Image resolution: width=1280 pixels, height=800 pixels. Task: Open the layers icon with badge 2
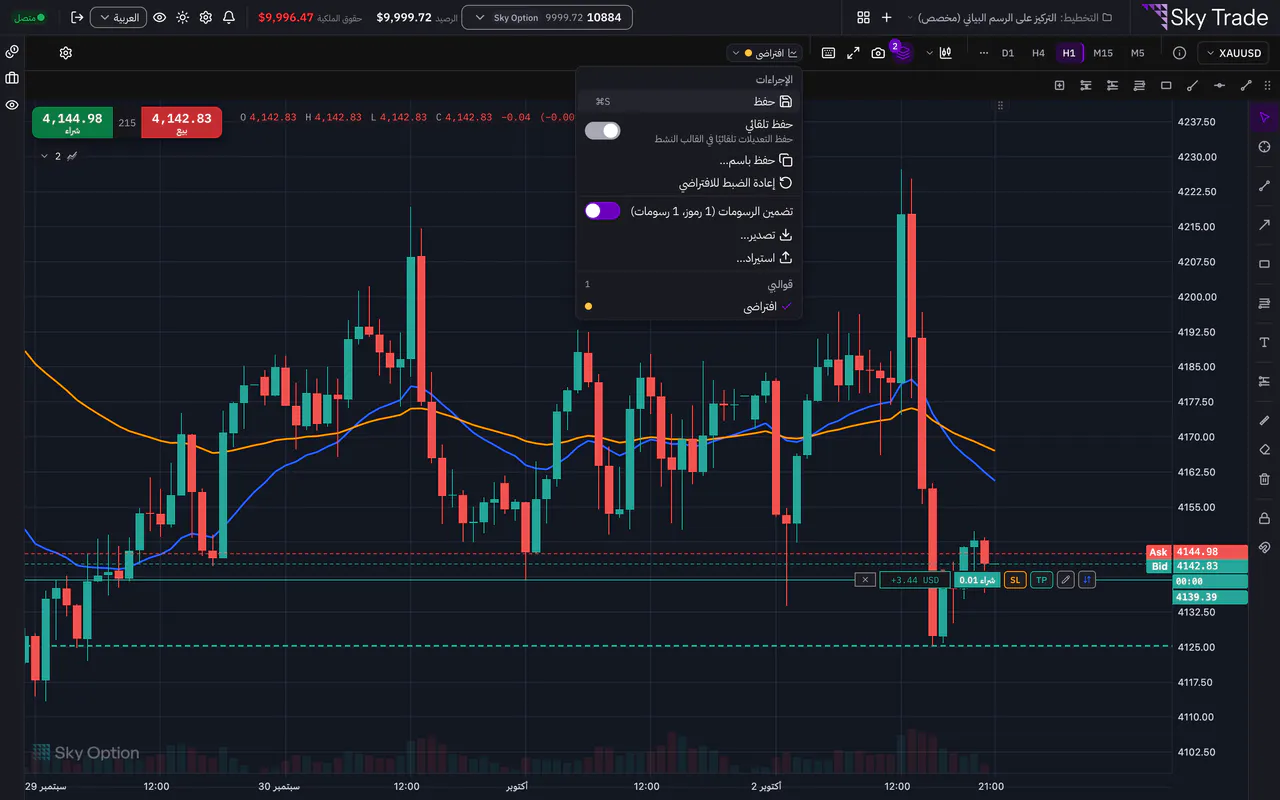[x=902, y=52]
